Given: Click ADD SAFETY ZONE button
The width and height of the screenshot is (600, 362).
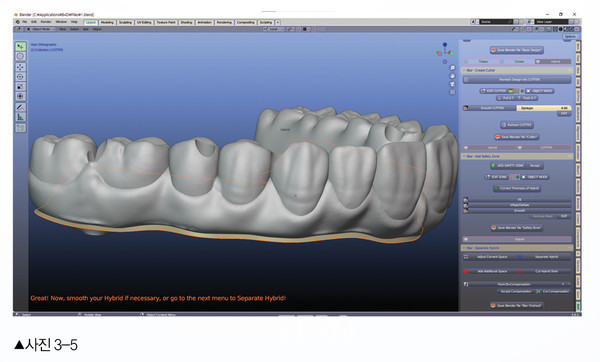Looking at the screenshot, I should pos(510,166).
